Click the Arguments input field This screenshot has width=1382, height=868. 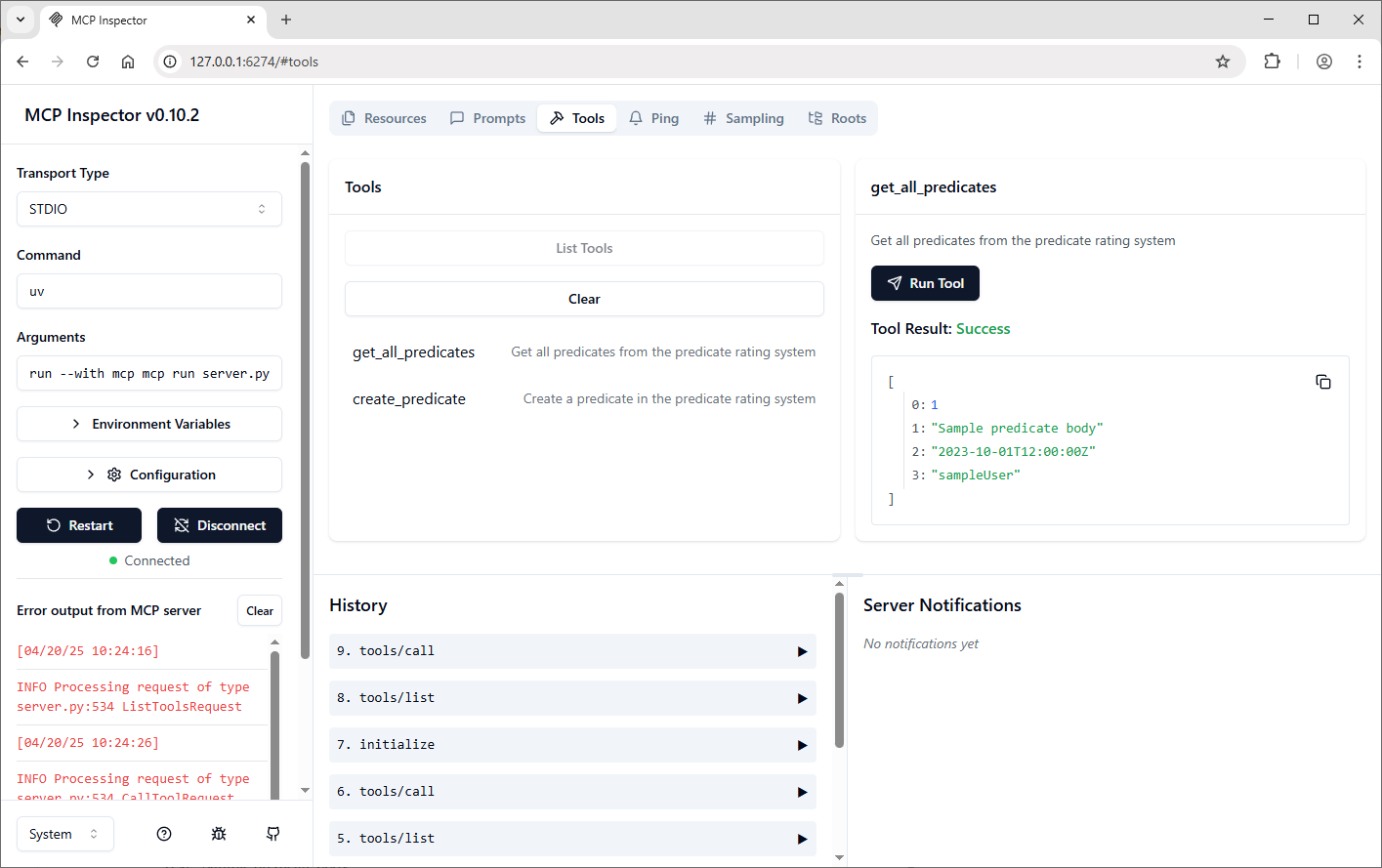tap(149, 373)
